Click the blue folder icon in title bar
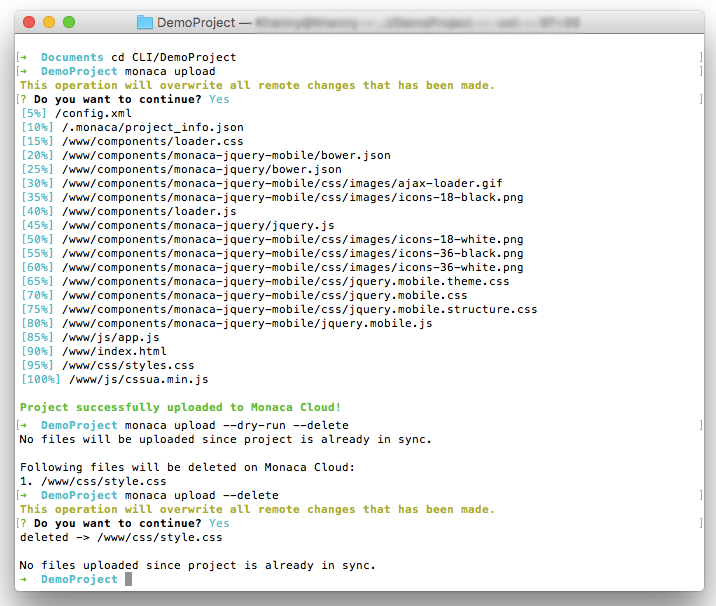 pos(145,22)
